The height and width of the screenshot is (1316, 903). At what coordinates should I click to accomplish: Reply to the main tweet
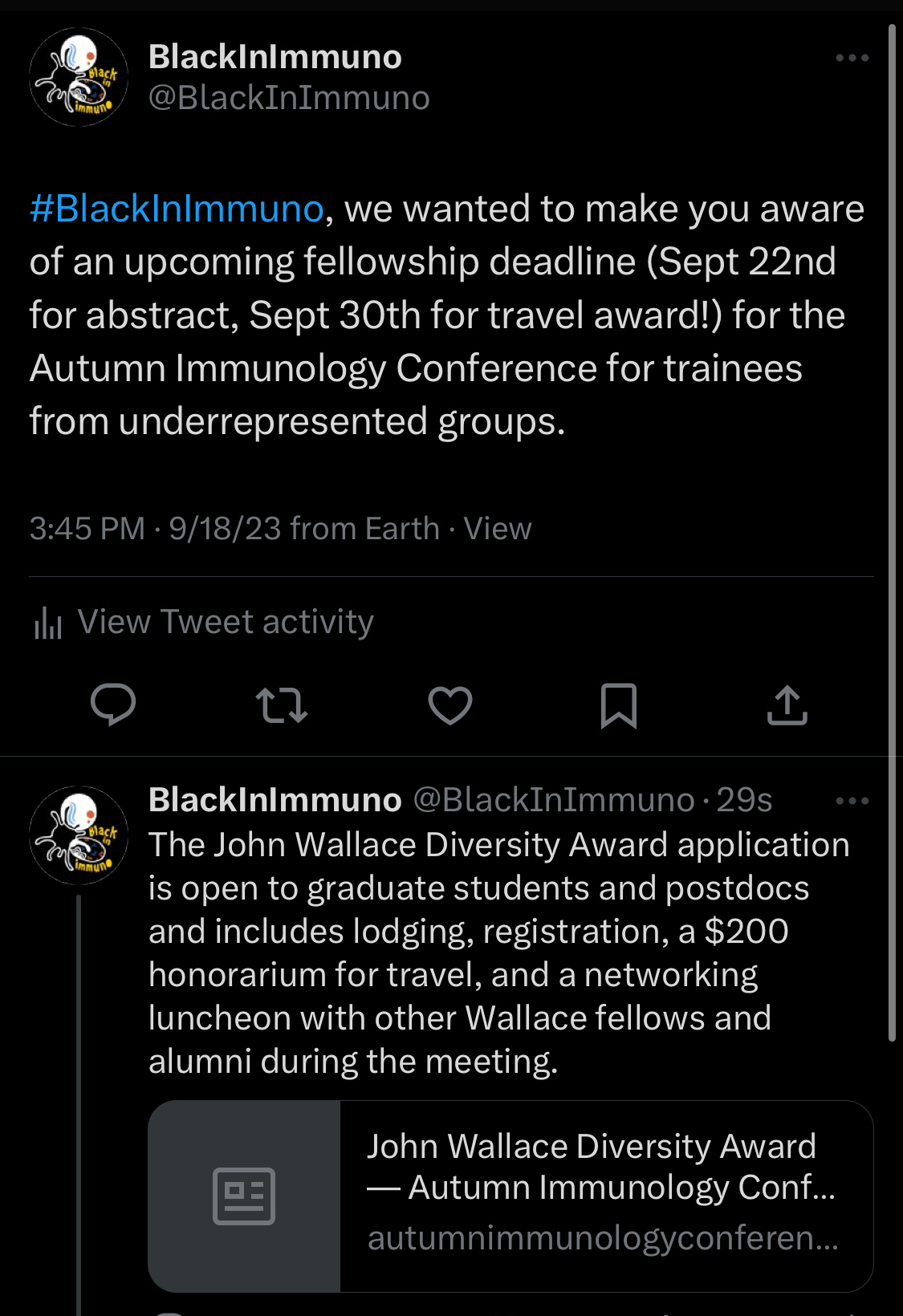(113, 705)
